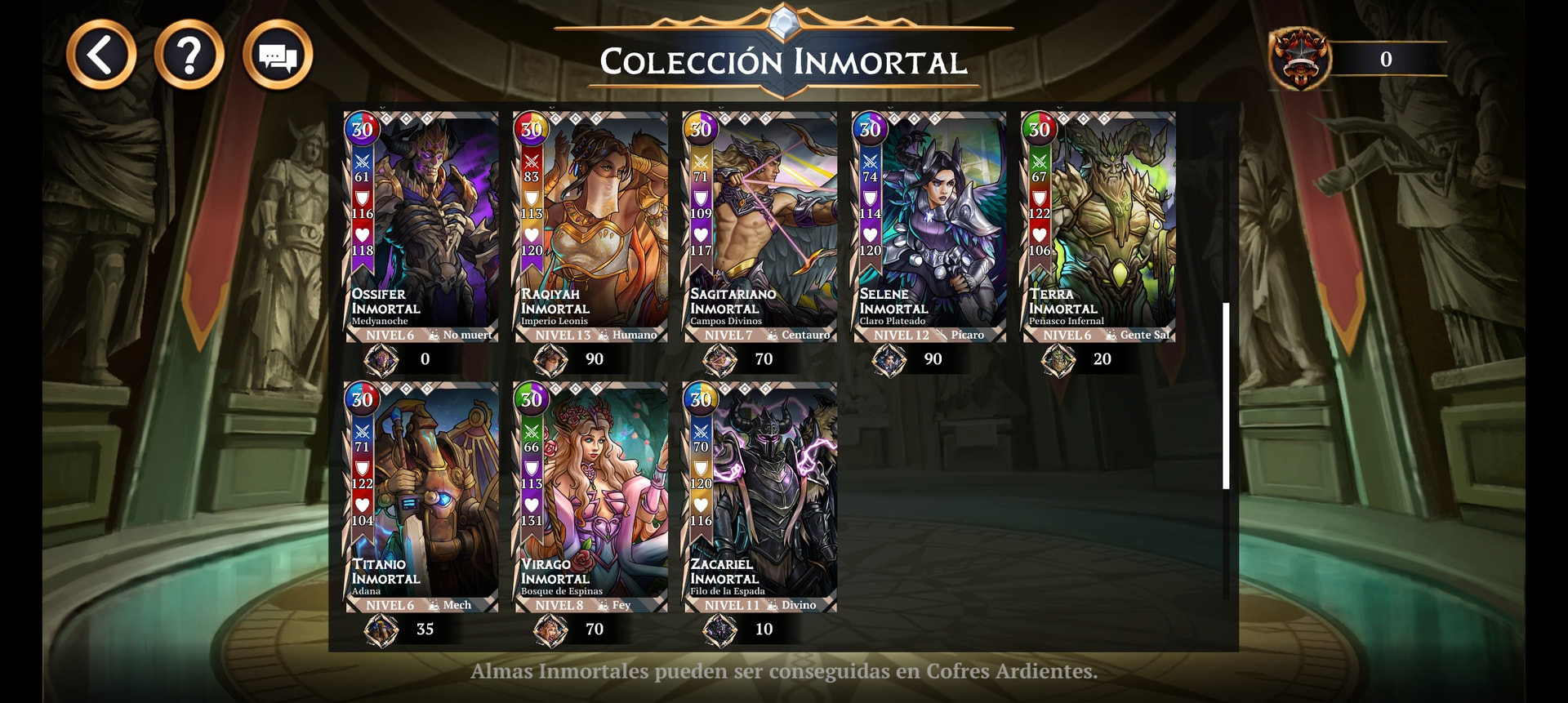Open the chat bubbles button
1568x703 pixels.
[278, 56]
